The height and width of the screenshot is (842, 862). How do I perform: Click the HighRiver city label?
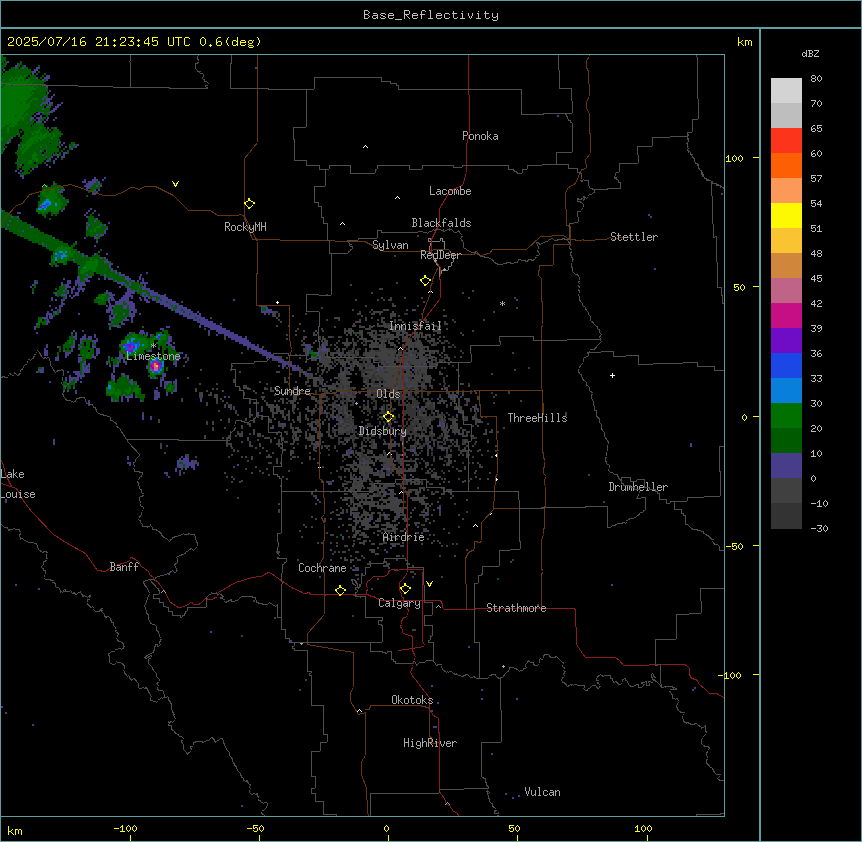click(x=430, y=743)
